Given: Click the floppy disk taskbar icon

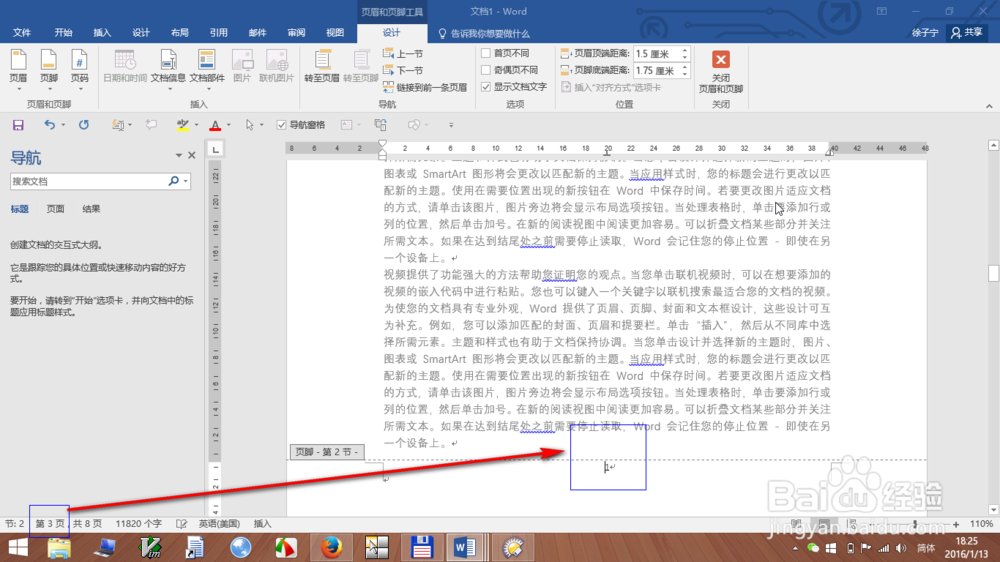Looking at the screenshot, I should (x=422, y=547).
